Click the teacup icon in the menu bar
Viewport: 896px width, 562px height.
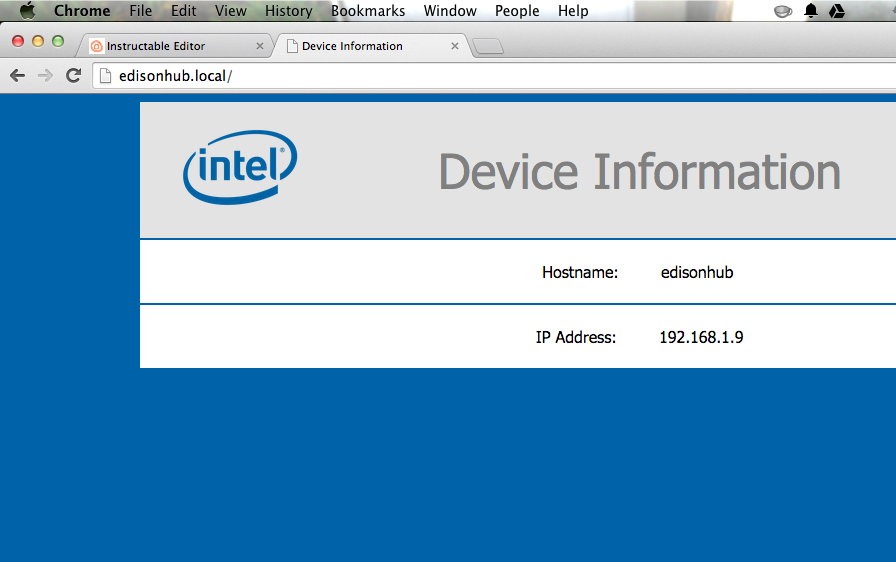point(783,11)
